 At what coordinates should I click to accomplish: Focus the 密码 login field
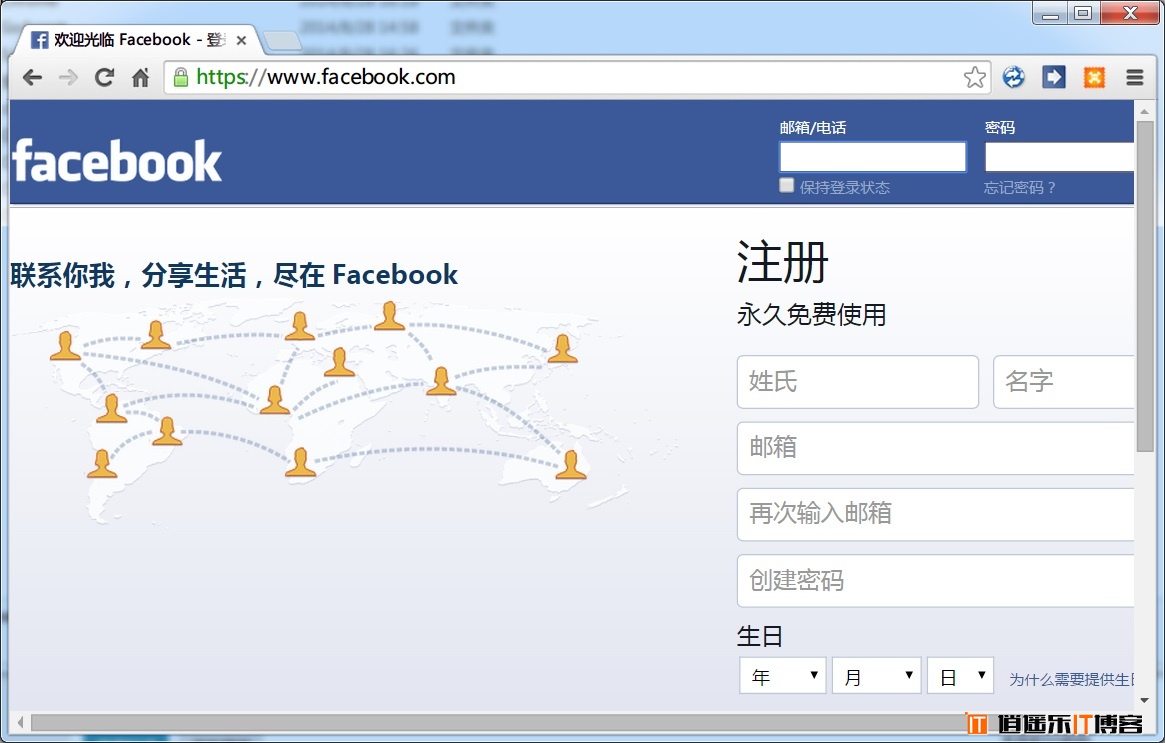pyautogui.click(x=1059, y=157)
